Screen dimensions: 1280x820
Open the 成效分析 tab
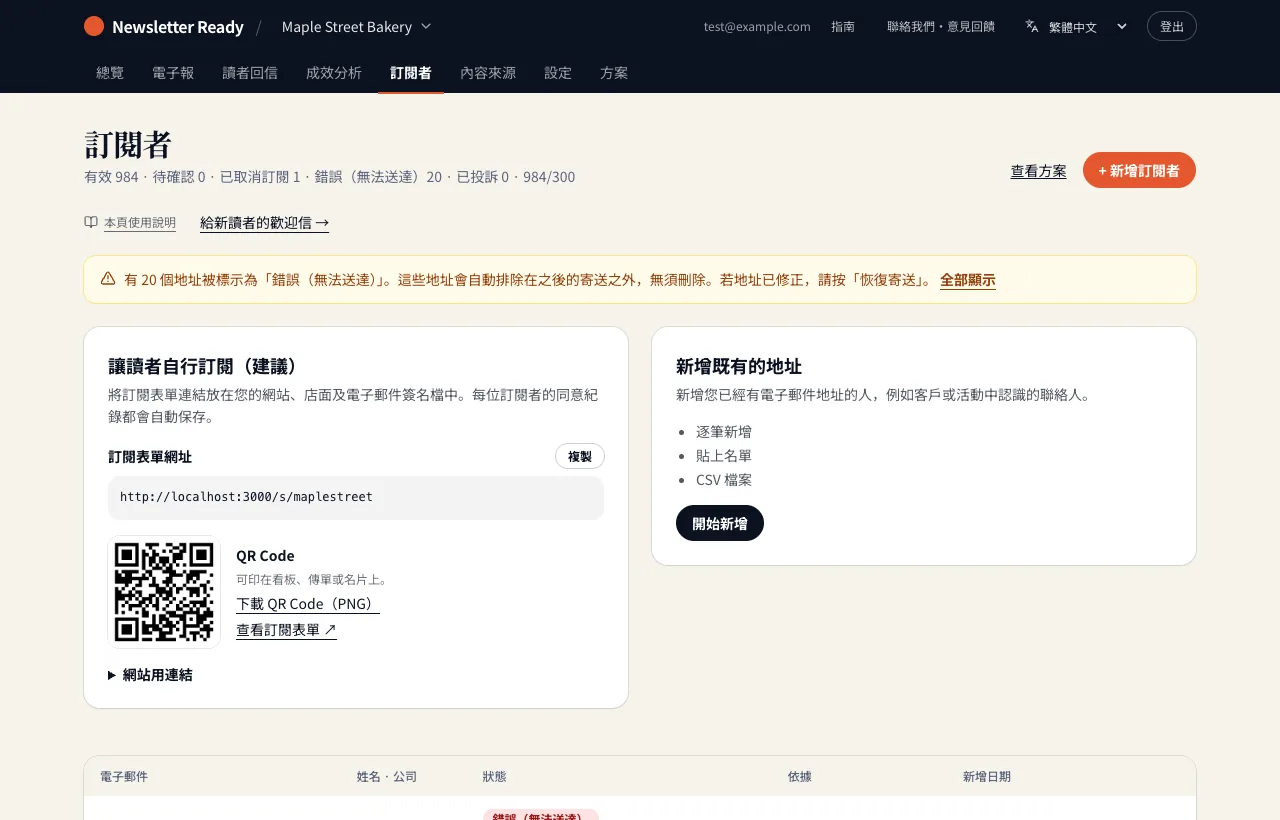click(334, 72)
